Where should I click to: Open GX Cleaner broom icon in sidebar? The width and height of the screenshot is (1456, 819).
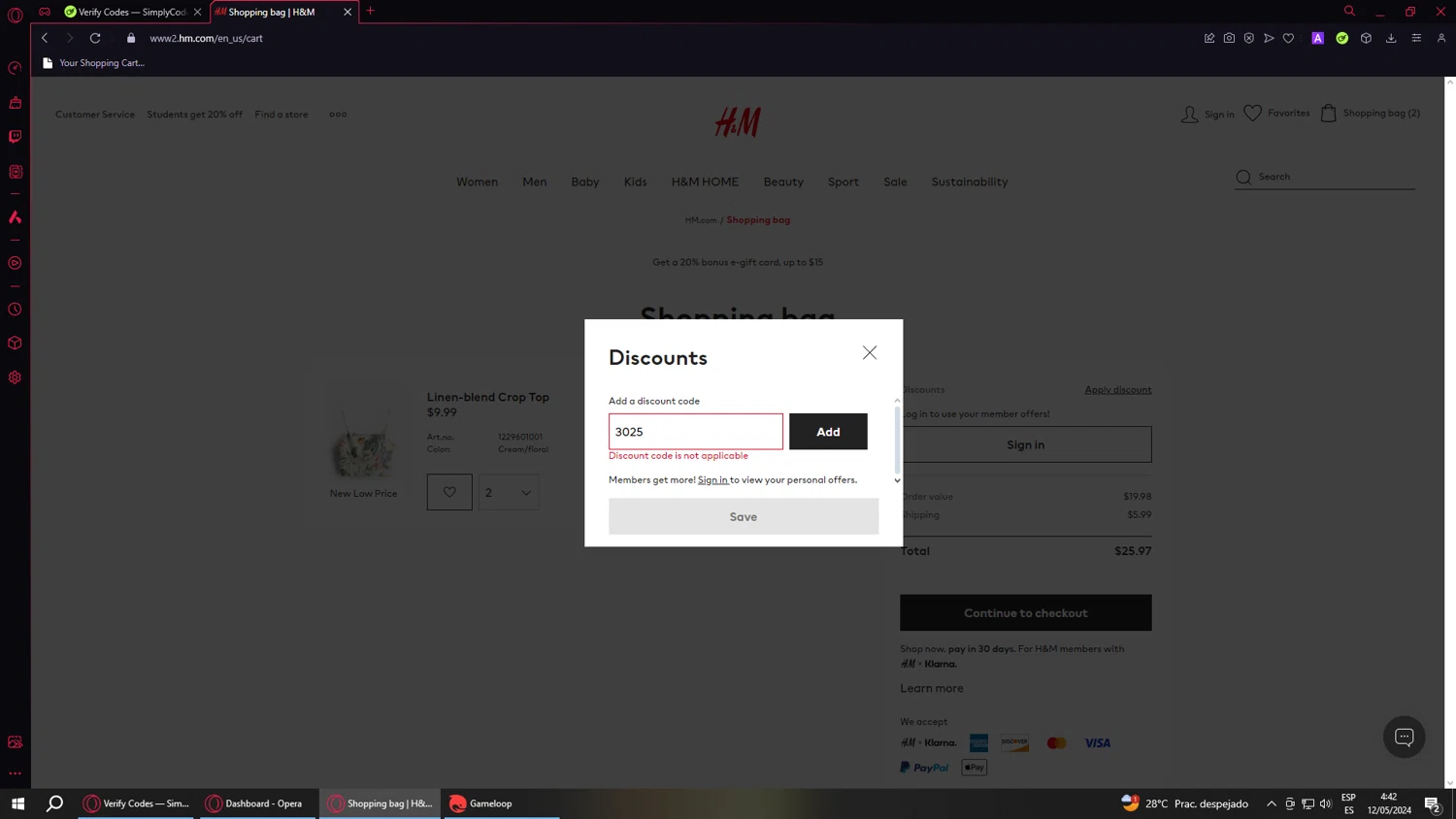click(15, 103)
